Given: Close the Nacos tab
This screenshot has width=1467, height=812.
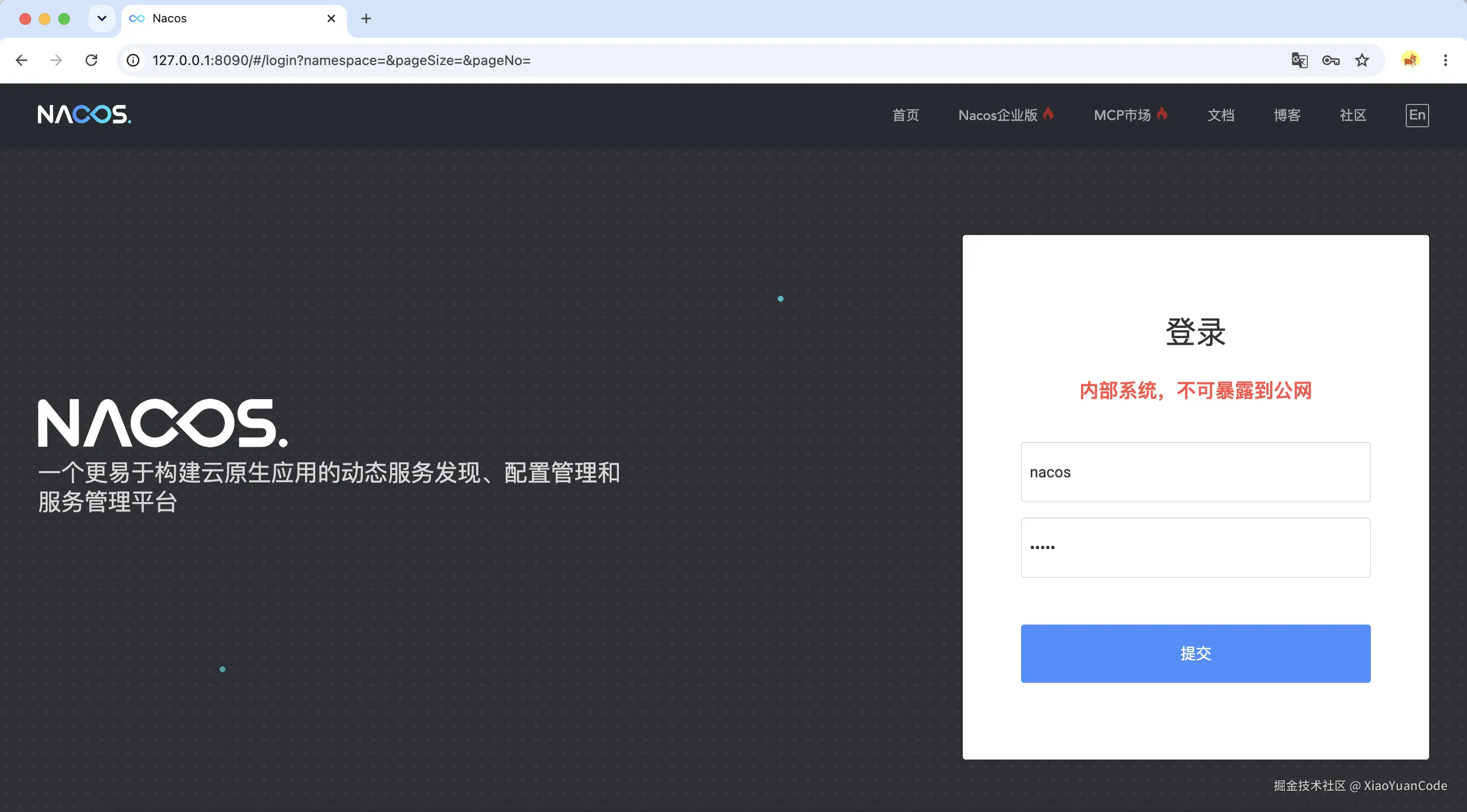Looking at the screenshot, I should [331, 19].
